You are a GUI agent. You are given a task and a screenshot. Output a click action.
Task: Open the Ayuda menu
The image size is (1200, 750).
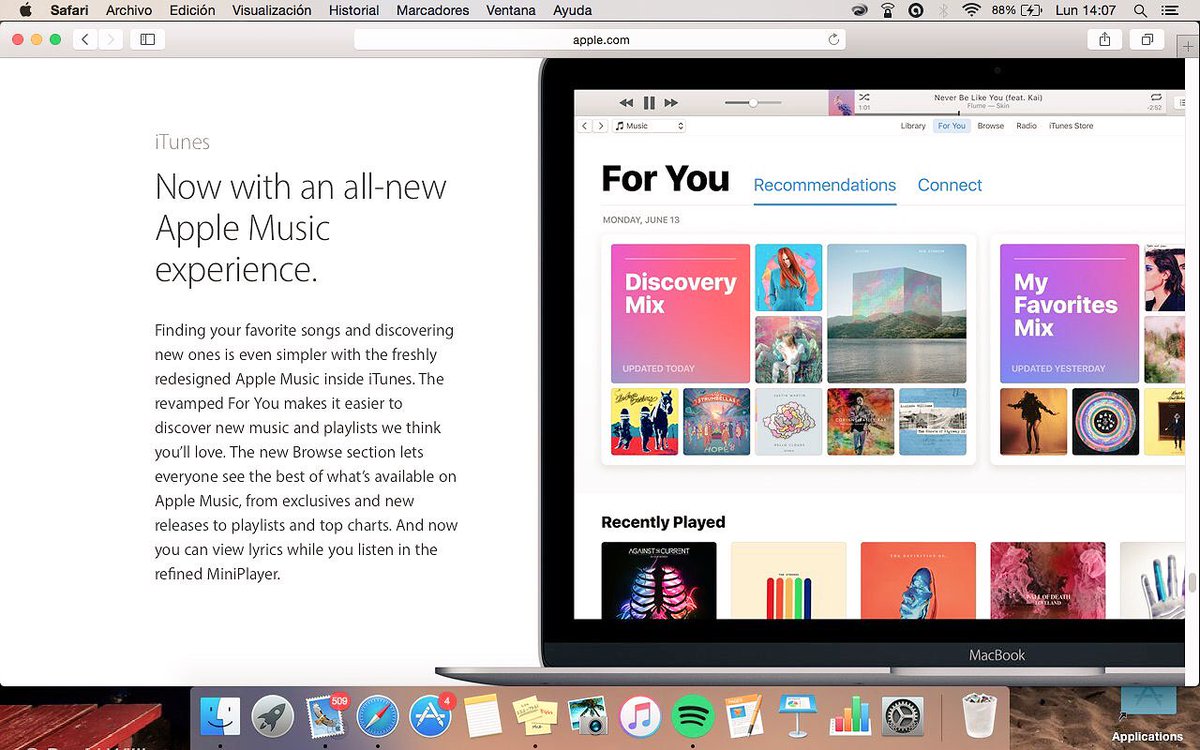[x=572, y=10]
